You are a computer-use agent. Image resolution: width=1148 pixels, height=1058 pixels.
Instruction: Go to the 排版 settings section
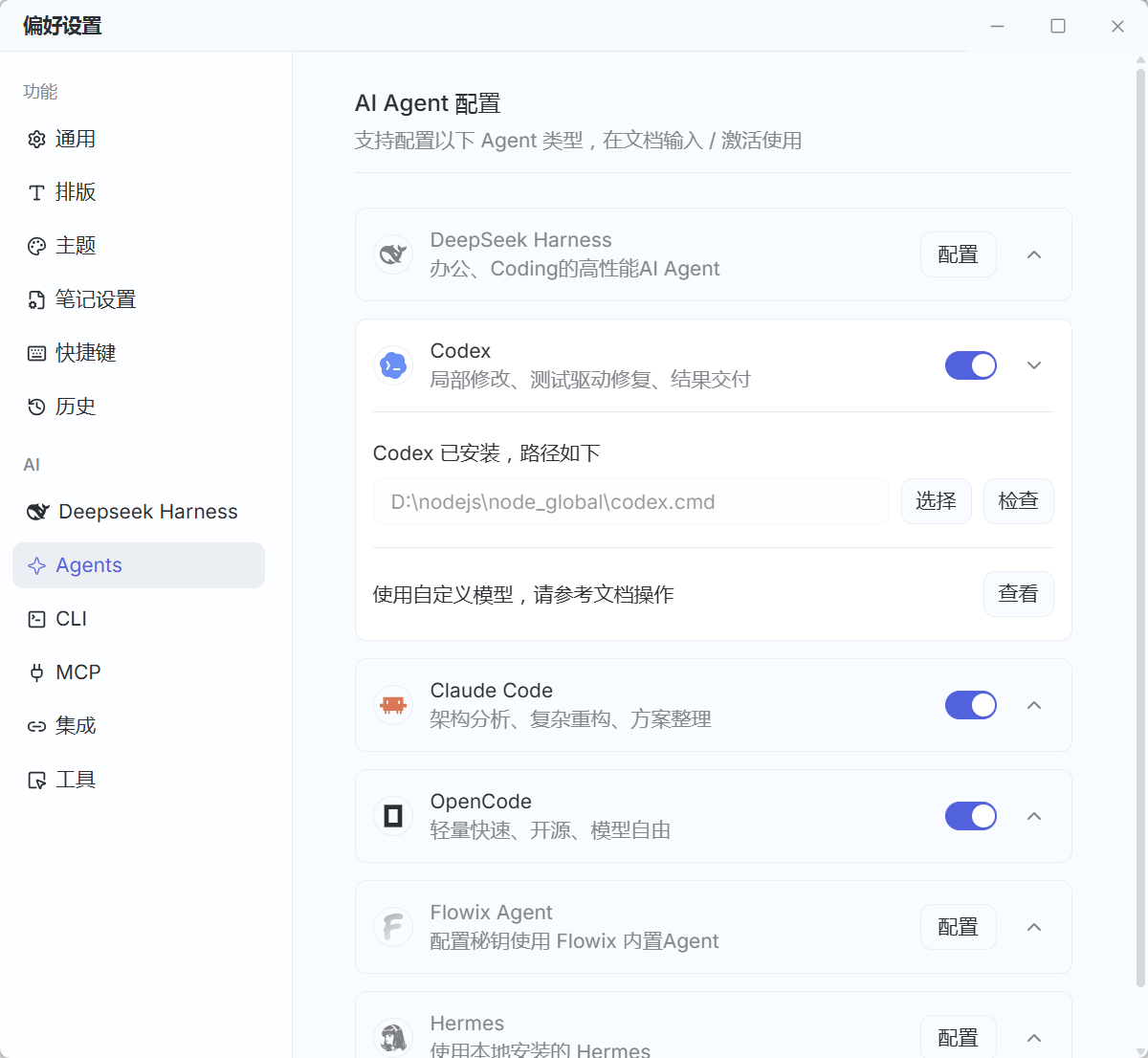(139, 193)
